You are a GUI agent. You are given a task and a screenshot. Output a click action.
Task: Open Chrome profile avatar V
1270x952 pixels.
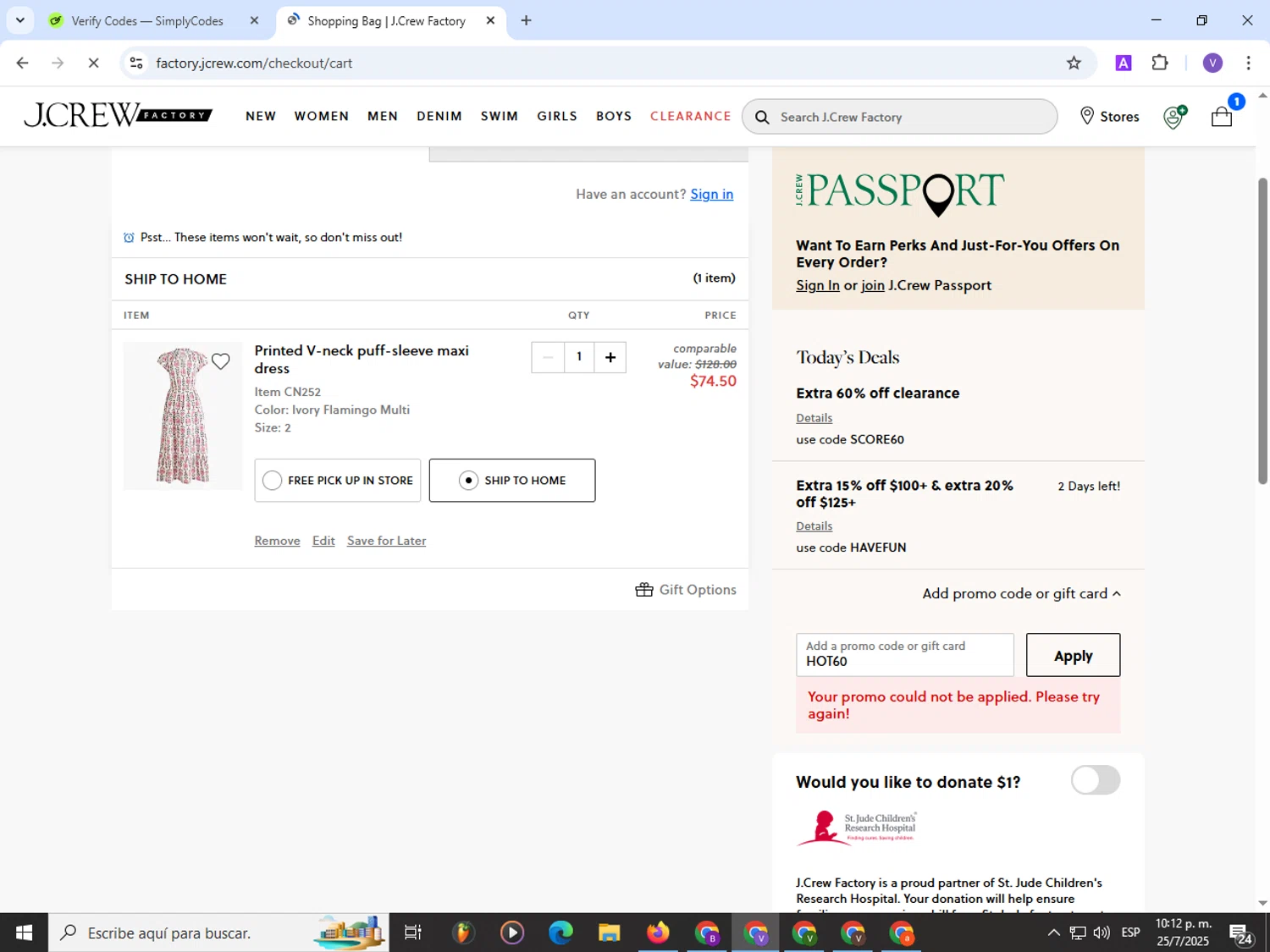[1212, 63]
